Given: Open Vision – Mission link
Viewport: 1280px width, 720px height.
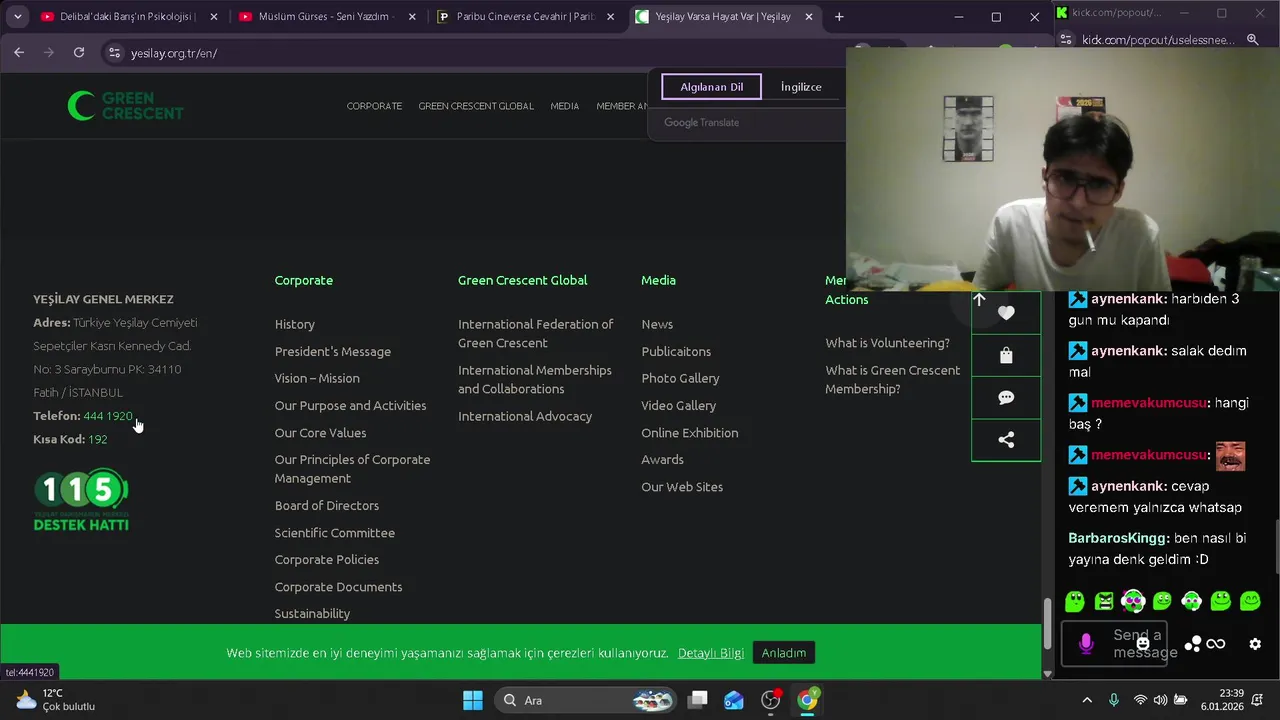Looking at the screenshot, I should pos(317,378).
